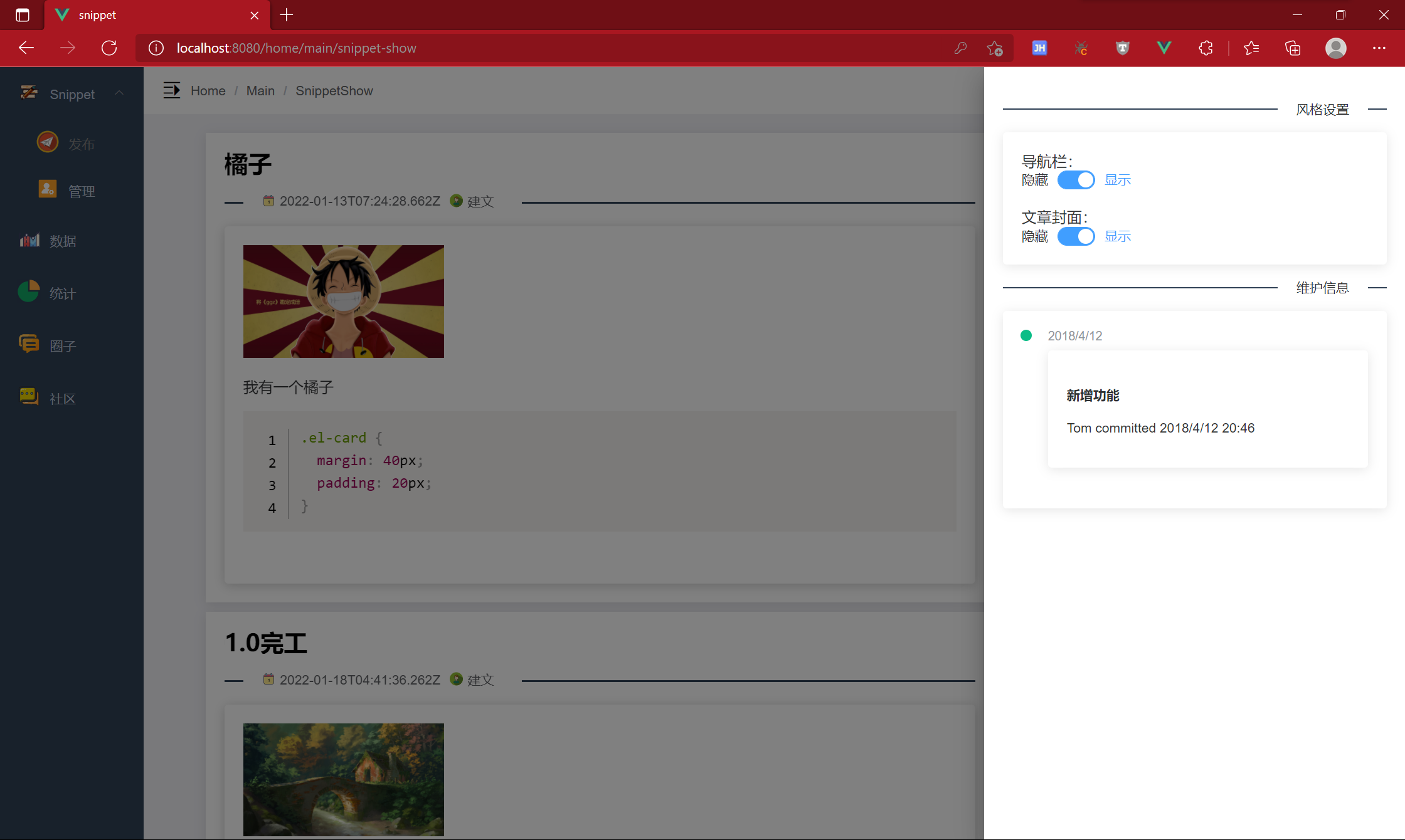This screenshot has width=1405, height=840.
Task: Click 显示 label beside 文章封面 switch
Action: coord(1118,236)
